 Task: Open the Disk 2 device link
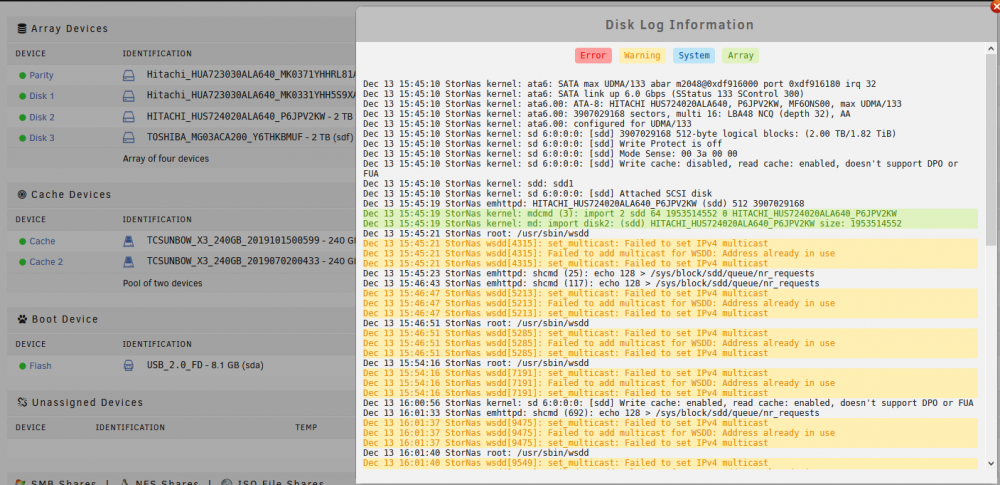point(42,117)
